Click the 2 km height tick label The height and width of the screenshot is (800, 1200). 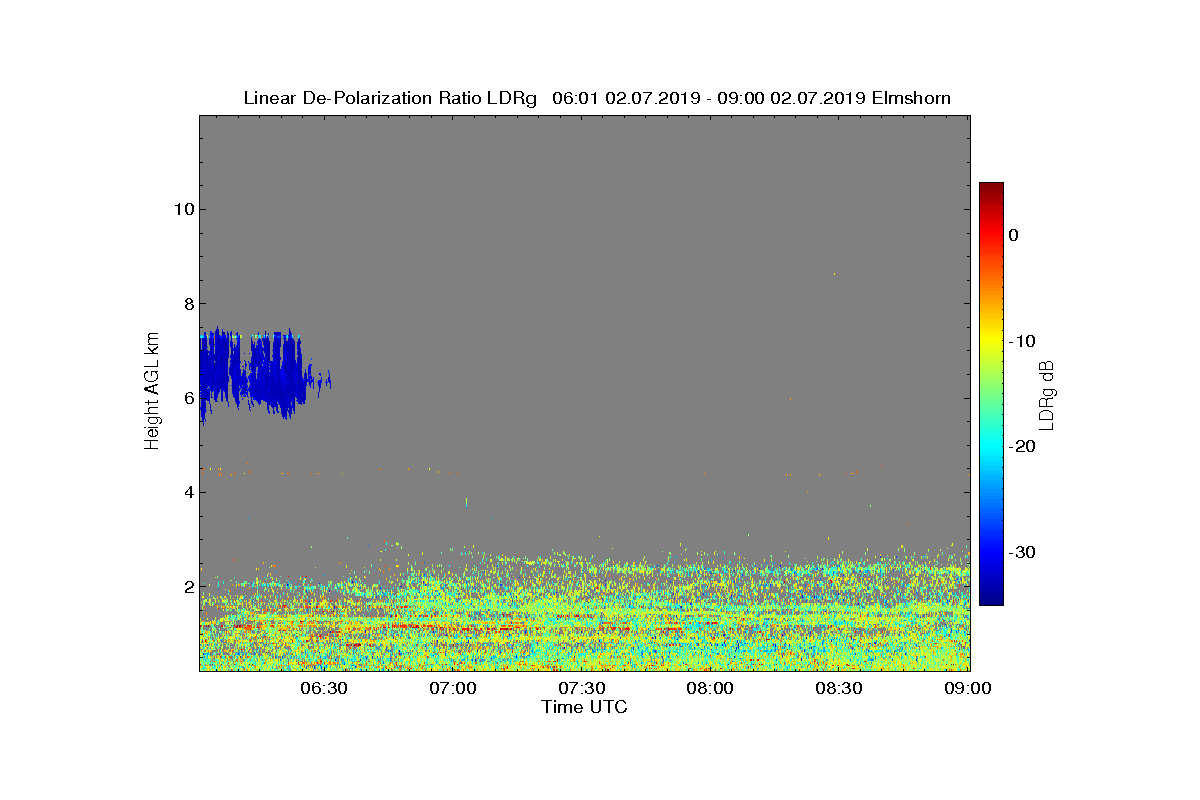coord(187,586)
